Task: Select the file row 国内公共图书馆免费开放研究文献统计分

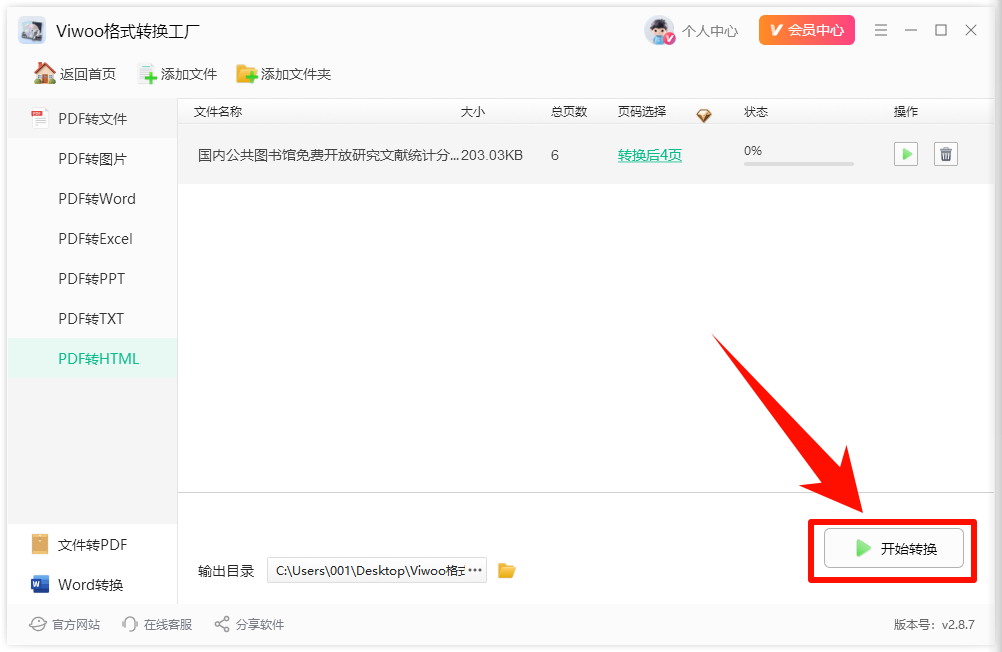Action: 585,154
